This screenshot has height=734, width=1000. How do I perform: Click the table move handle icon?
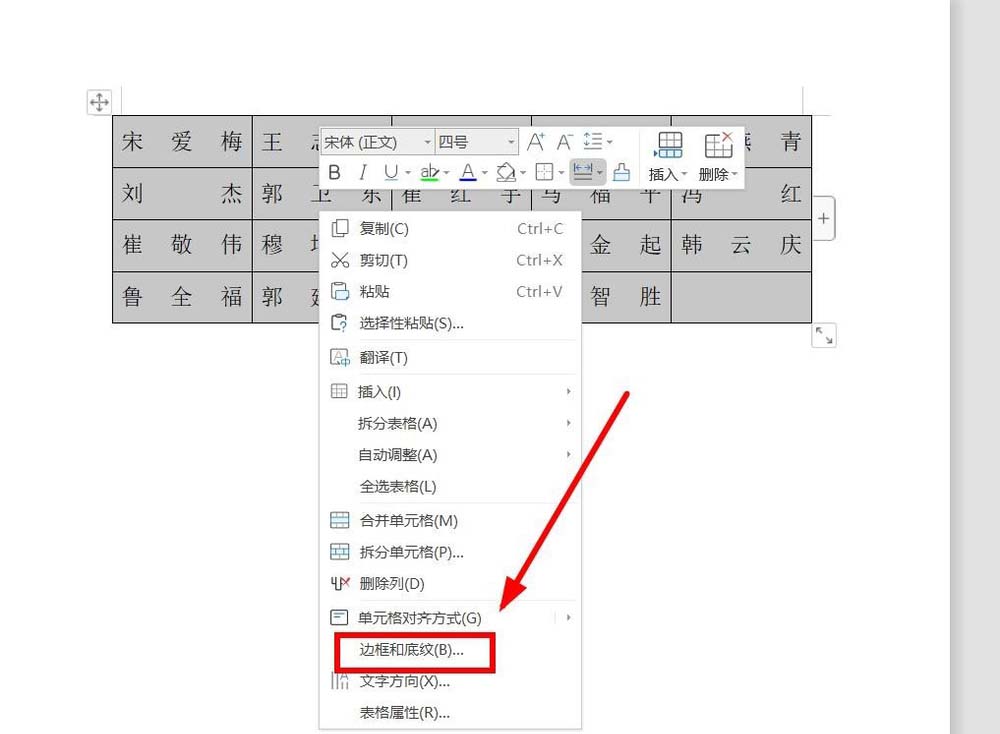pos(99,102)
